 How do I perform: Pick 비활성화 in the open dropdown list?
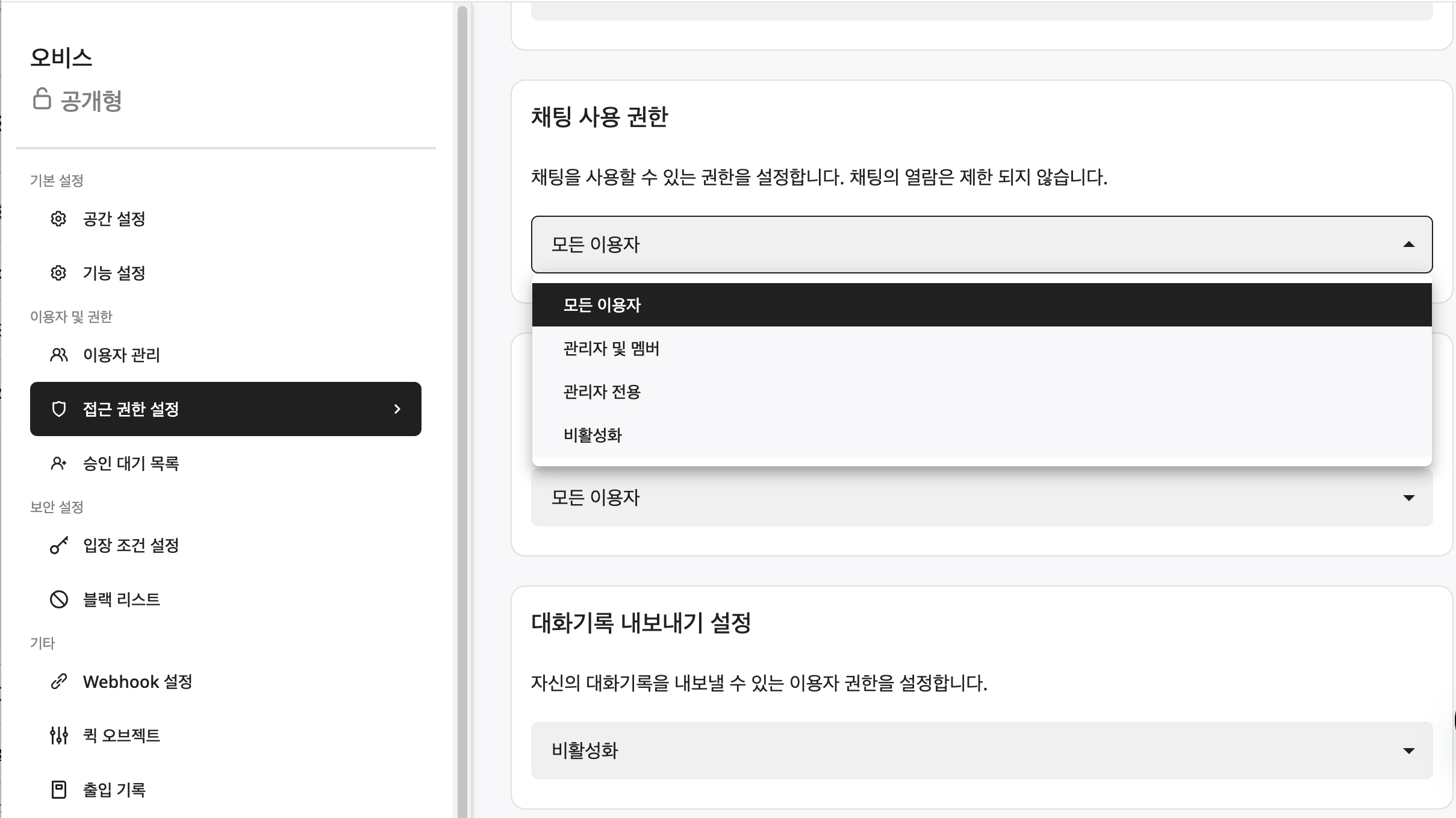point(593,435)
